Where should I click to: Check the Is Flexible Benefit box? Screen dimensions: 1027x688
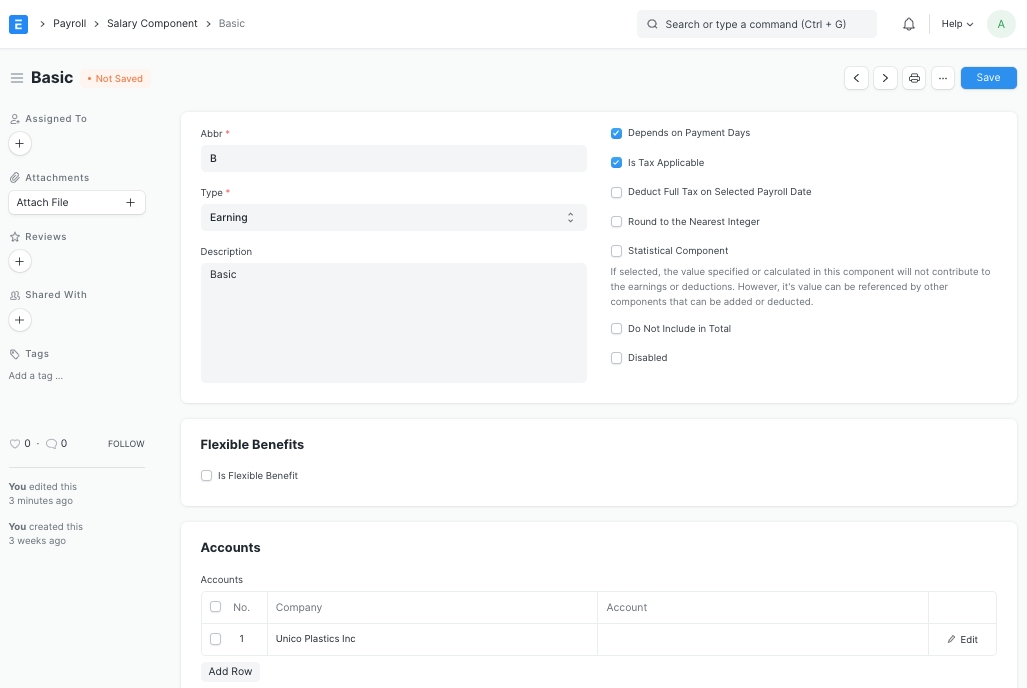(x=207, y=476)
